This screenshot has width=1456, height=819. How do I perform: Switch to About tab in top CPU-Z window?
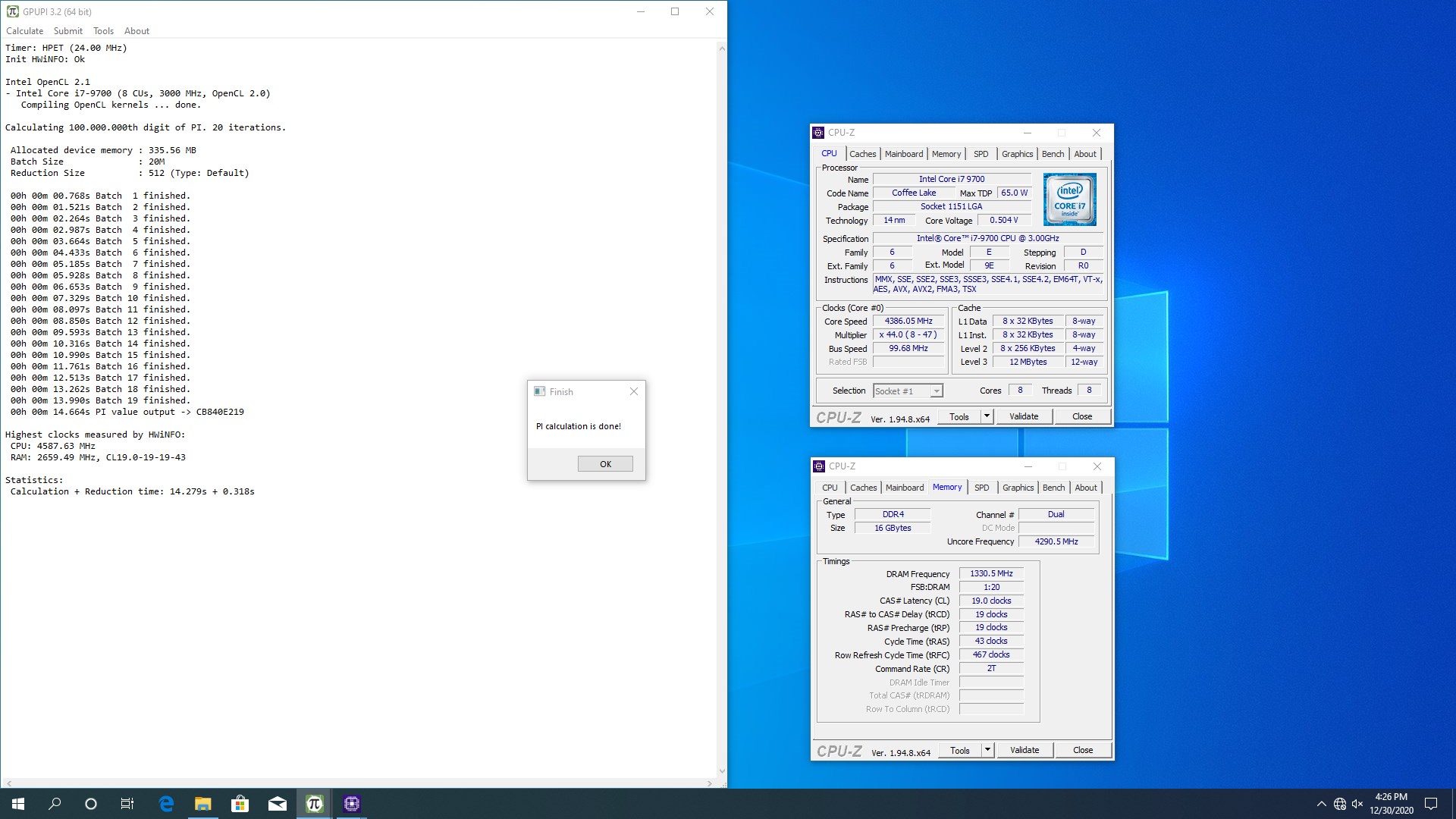pos(1084,154)
